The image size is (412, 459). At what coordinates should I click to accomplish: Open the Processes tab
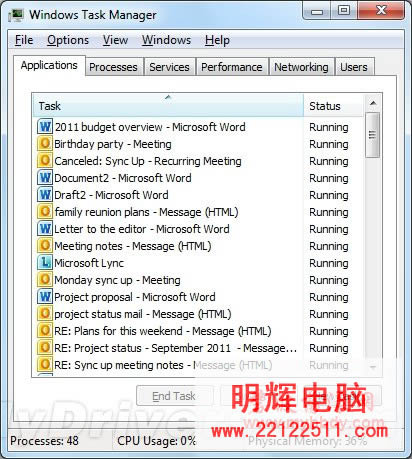pos(113,67)
